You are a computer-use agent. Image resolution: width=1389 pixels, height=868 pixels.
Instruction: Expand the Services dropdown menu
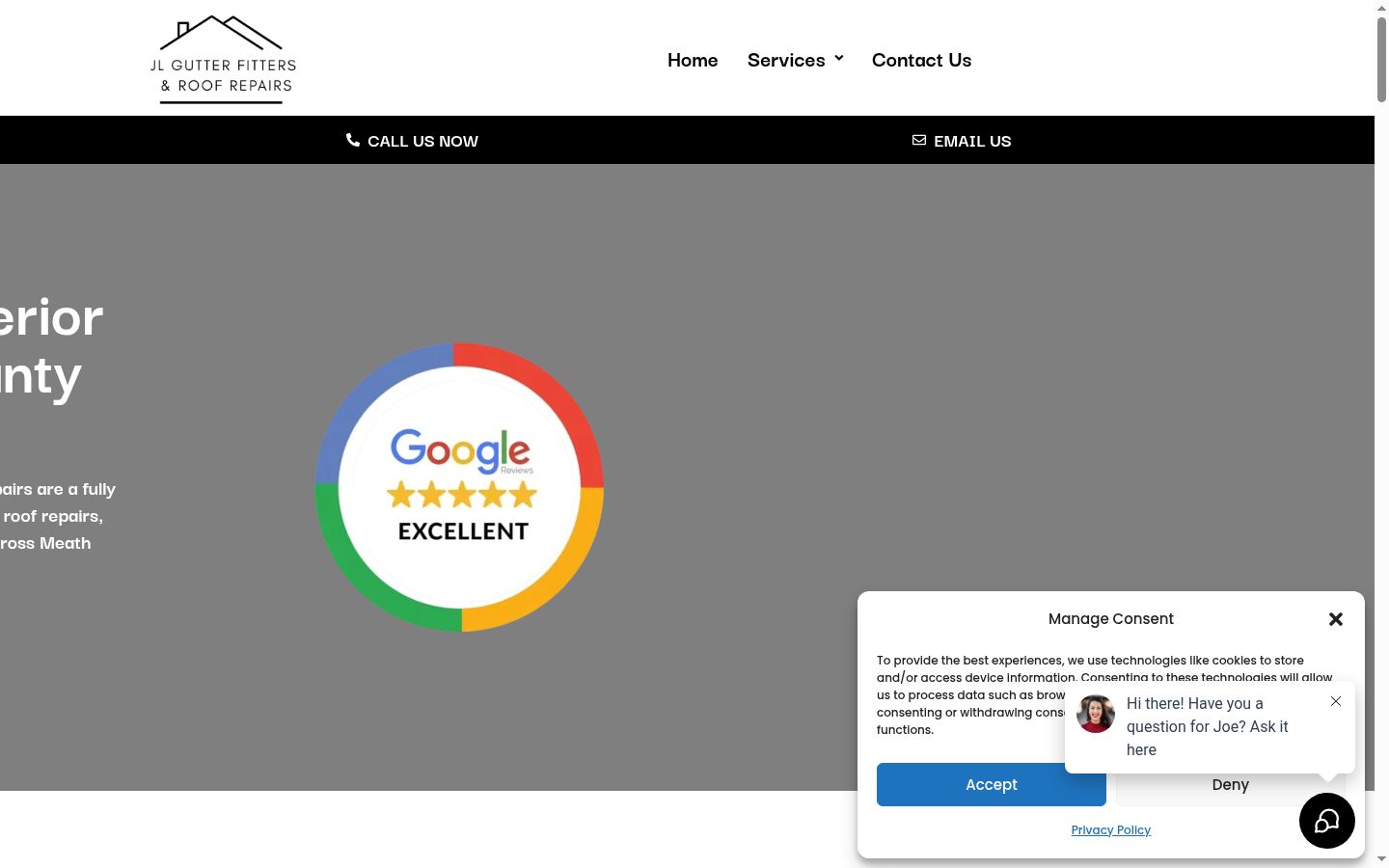pos(796,60)
